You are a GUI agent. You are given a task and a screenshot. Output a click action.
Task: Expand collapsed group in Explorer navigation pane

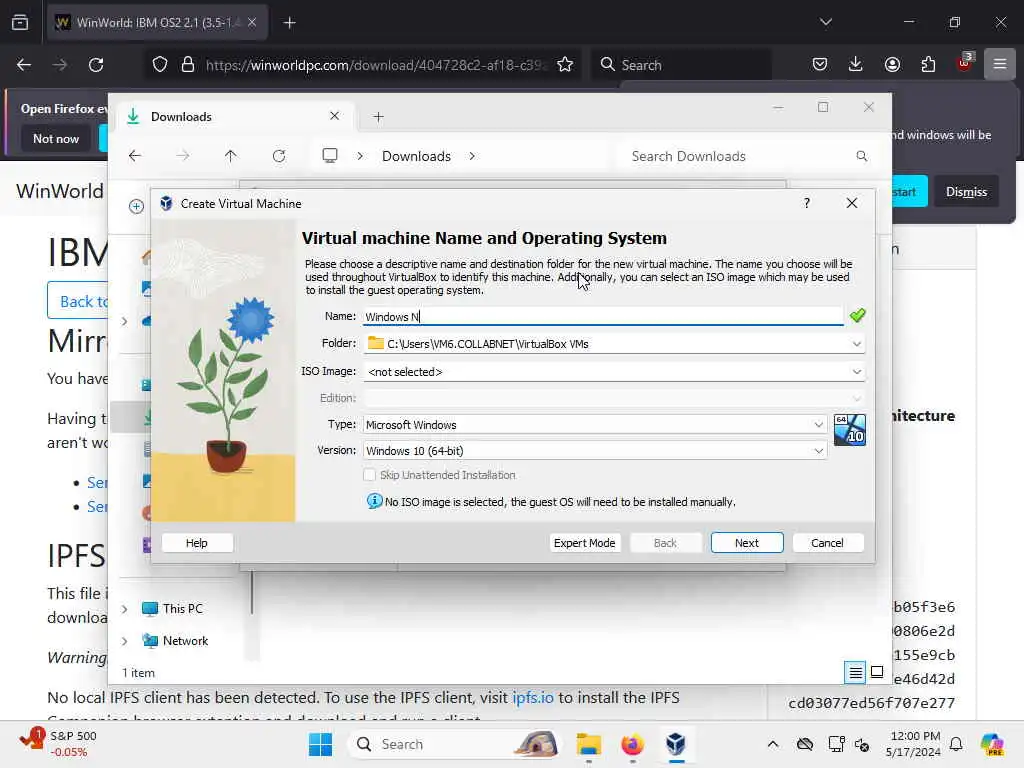[124, 321]
